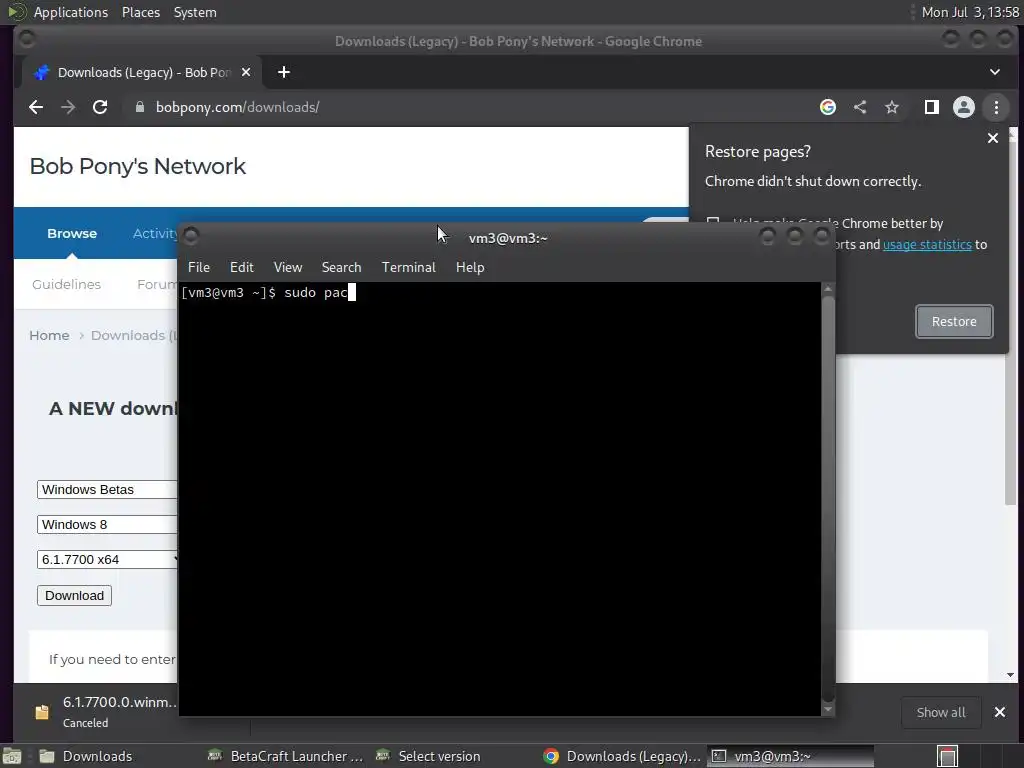Screen dimensions: 1024x768
Task: Open the Forums link
Action: coord(157,284)
